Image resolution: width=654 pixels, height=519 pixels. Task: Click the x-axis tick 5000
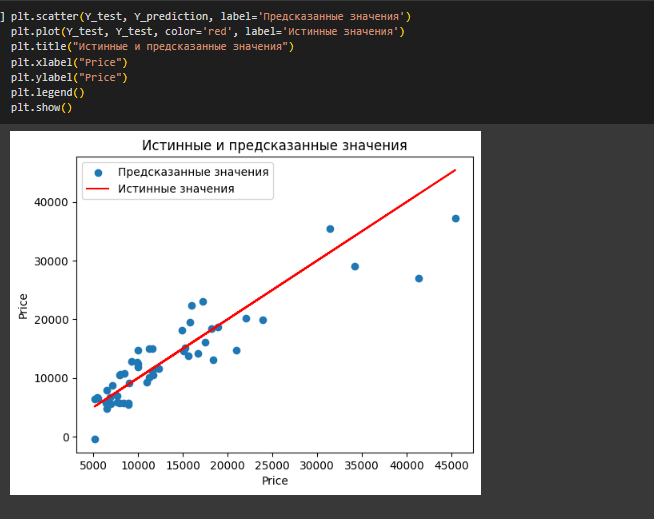pos(93,466)
